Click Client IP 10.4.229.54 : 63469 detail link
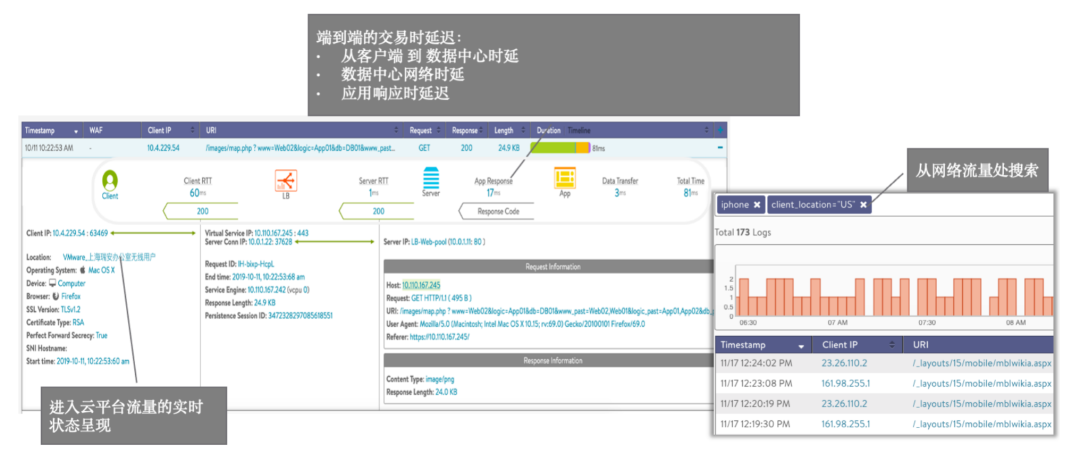Image resolution: width=1080 pixels, height=453 pixels. point(81,233)
